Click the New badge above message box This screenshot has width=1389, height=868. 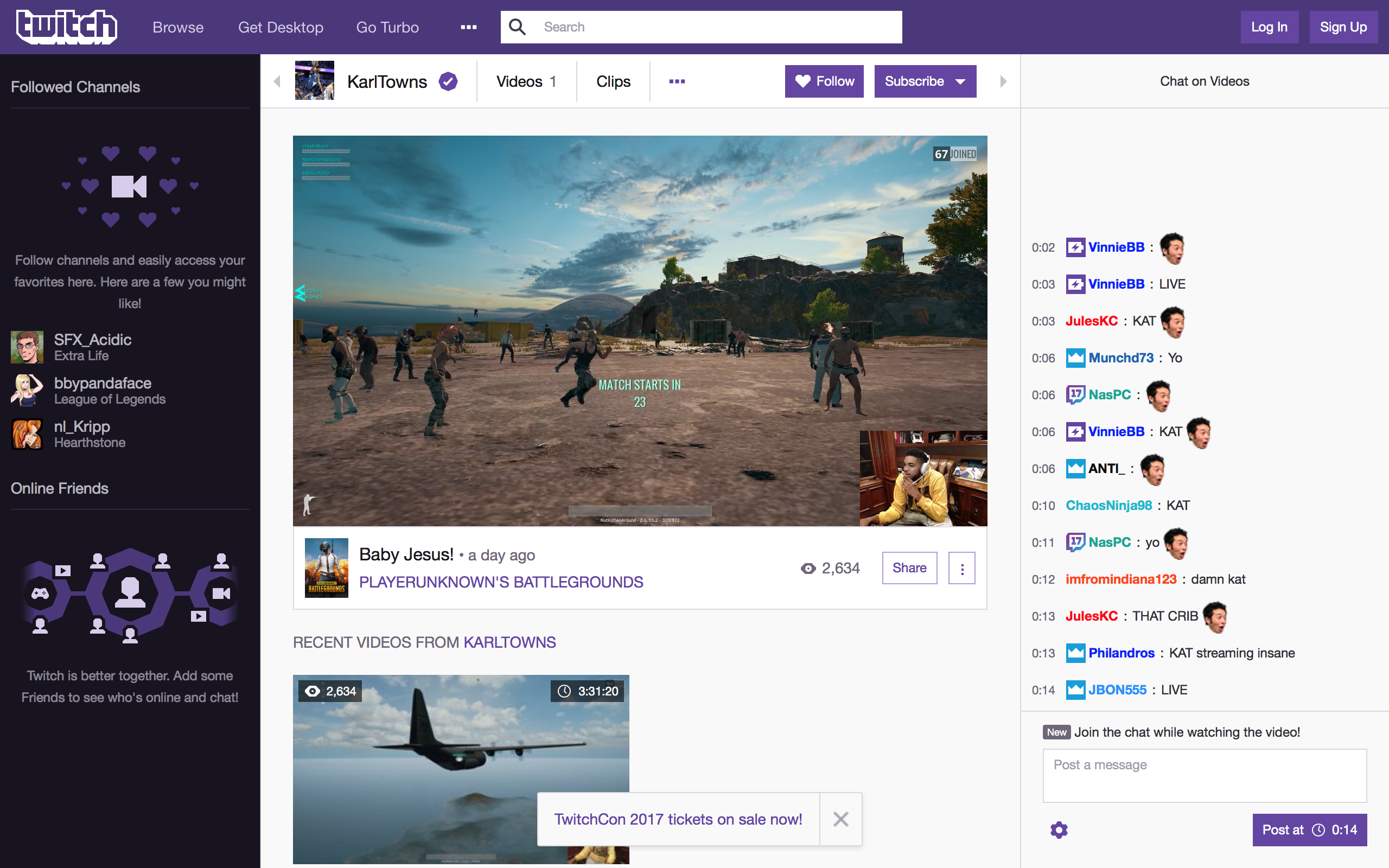coord(1057,732)
